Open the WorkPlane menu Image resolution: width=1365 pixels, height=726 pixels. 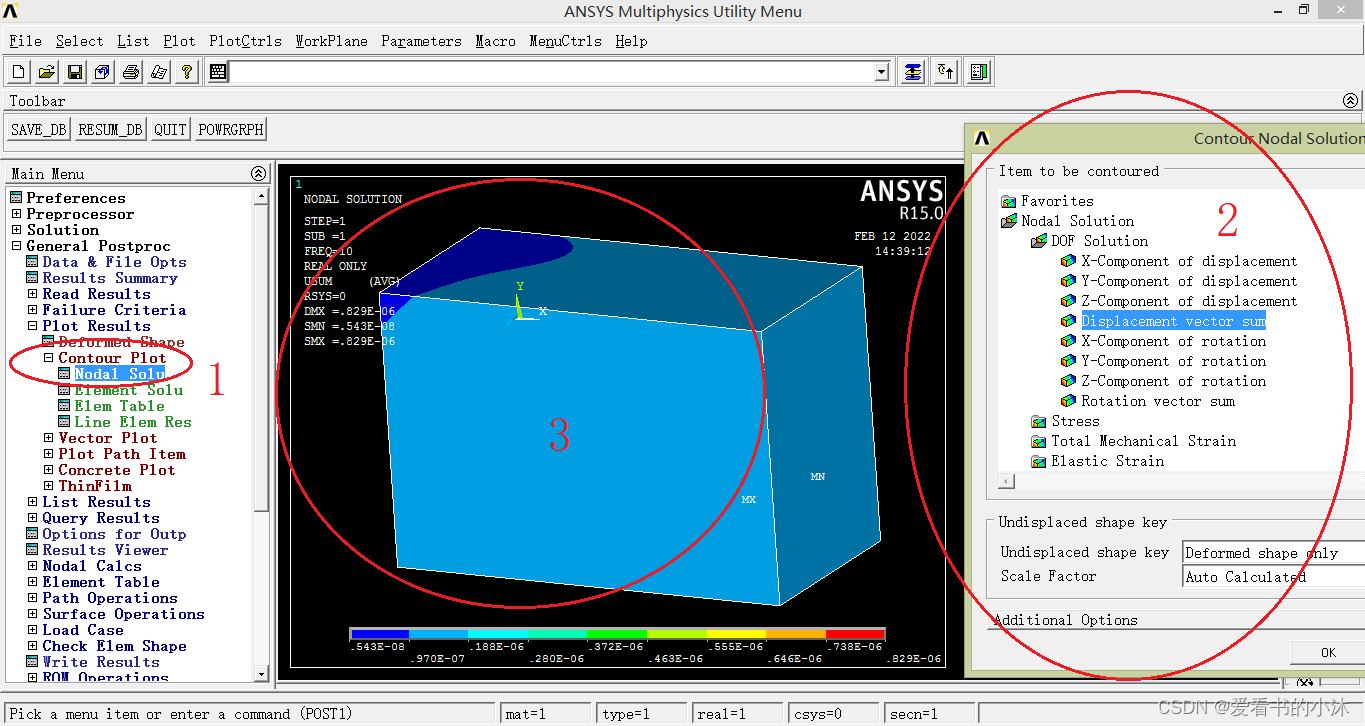pos(331,41)
